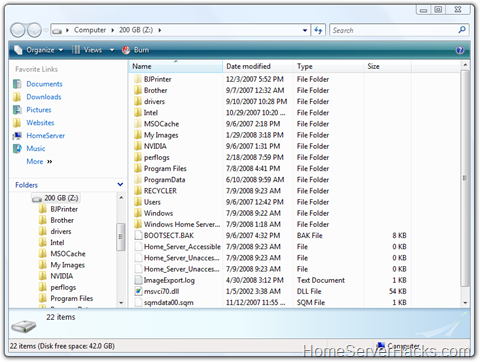
Task: Click the BJPrinter folder icon in list
Action: [x=138, y=79]
